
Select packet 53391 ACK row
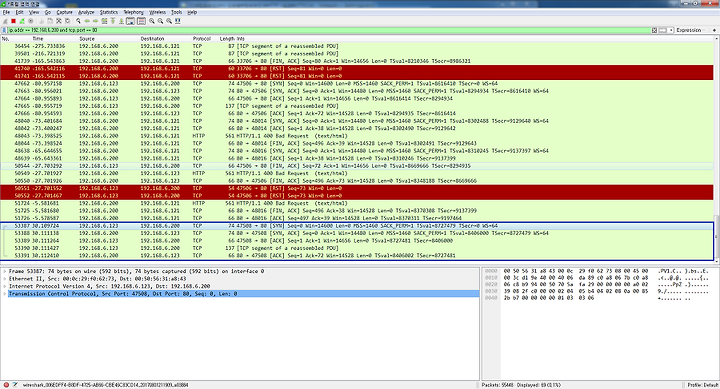pos(357,255)
